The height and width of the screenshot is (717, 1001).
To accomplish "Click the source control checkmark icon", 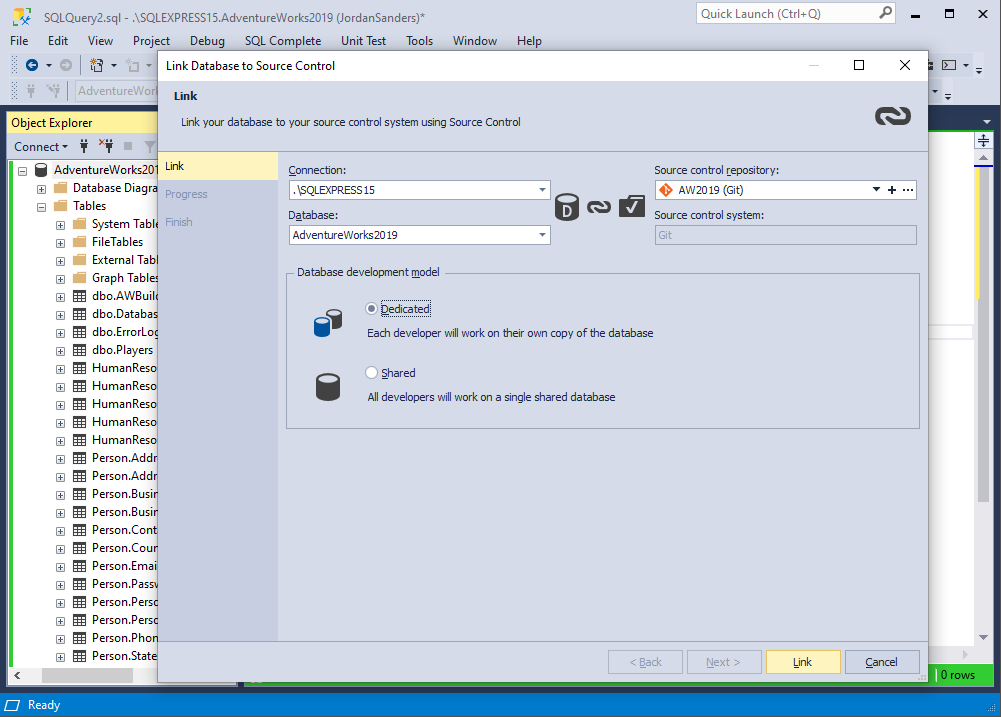I will coord(632,206).
